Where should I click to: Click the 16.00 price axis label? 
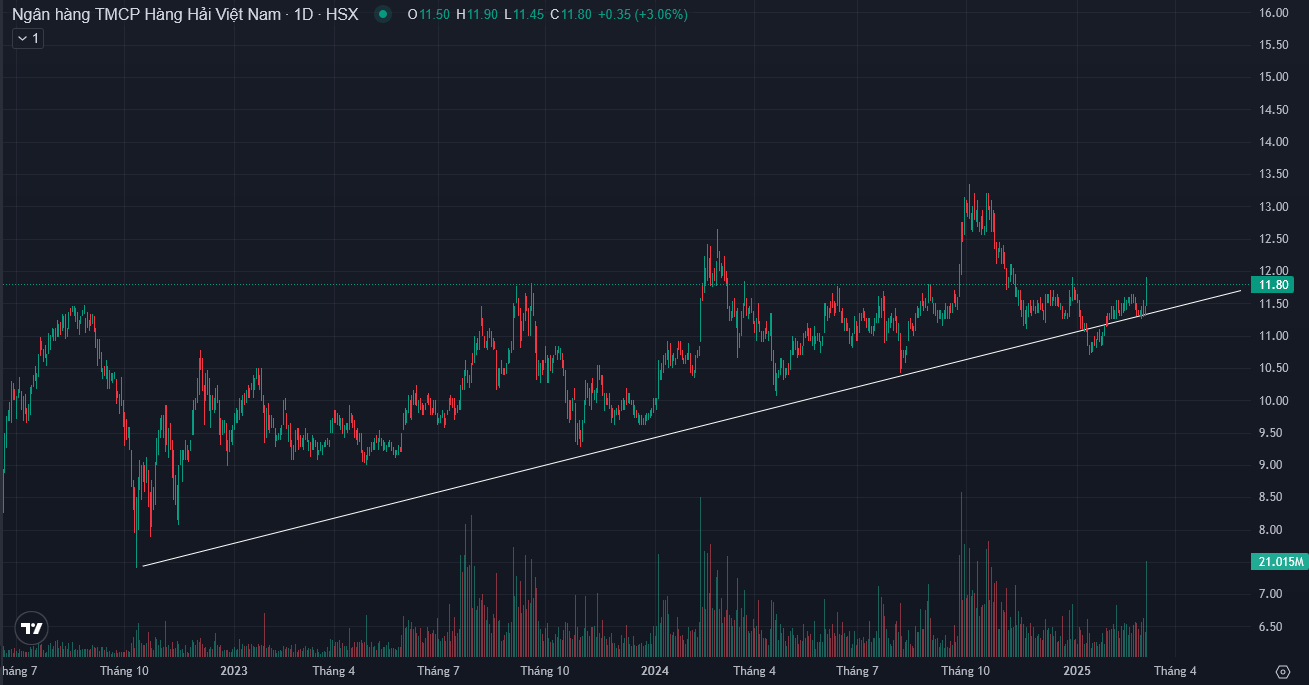[x=1272, y=13]
